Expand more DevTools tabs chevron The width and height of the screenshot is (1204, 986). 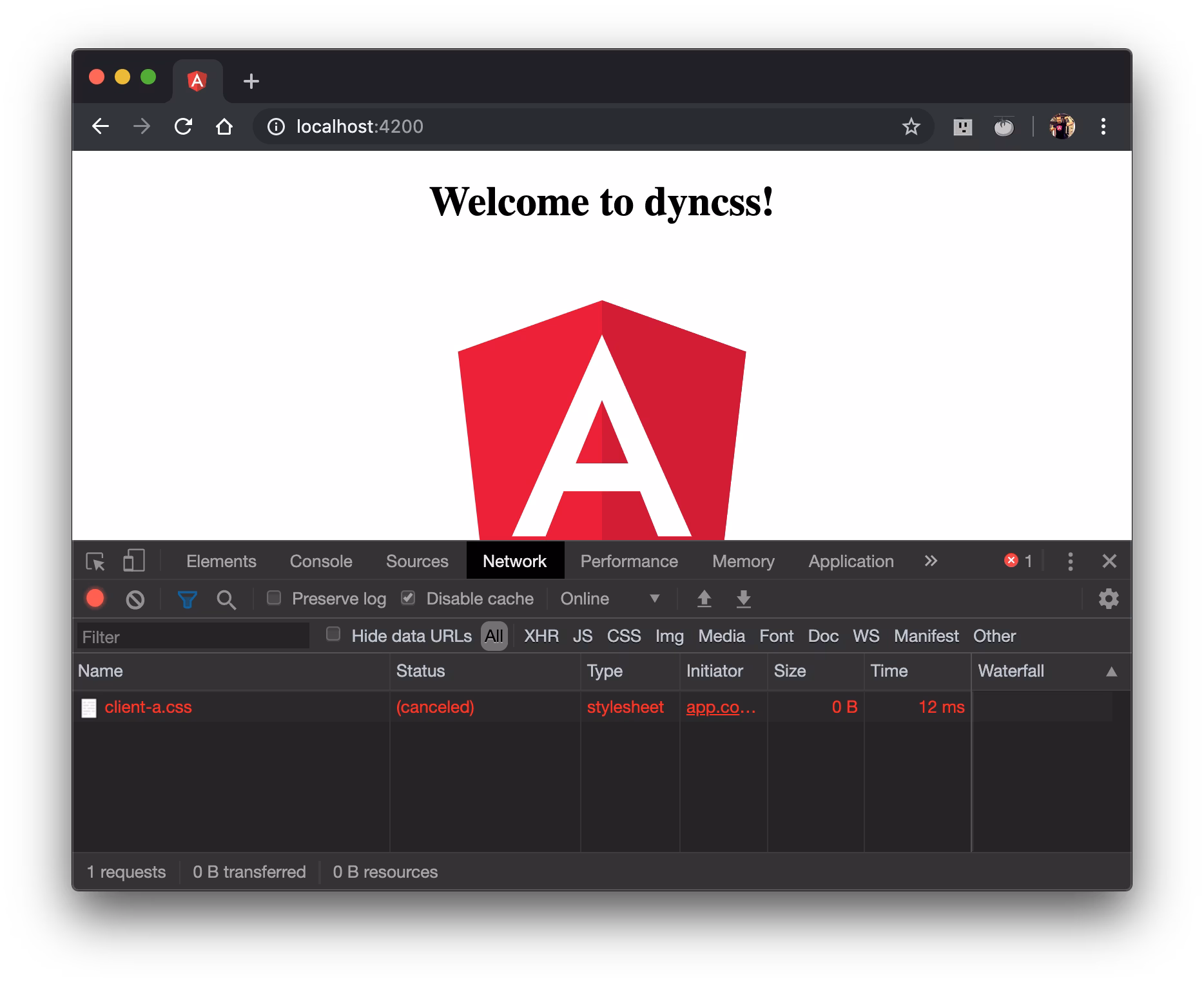point(930,561)
